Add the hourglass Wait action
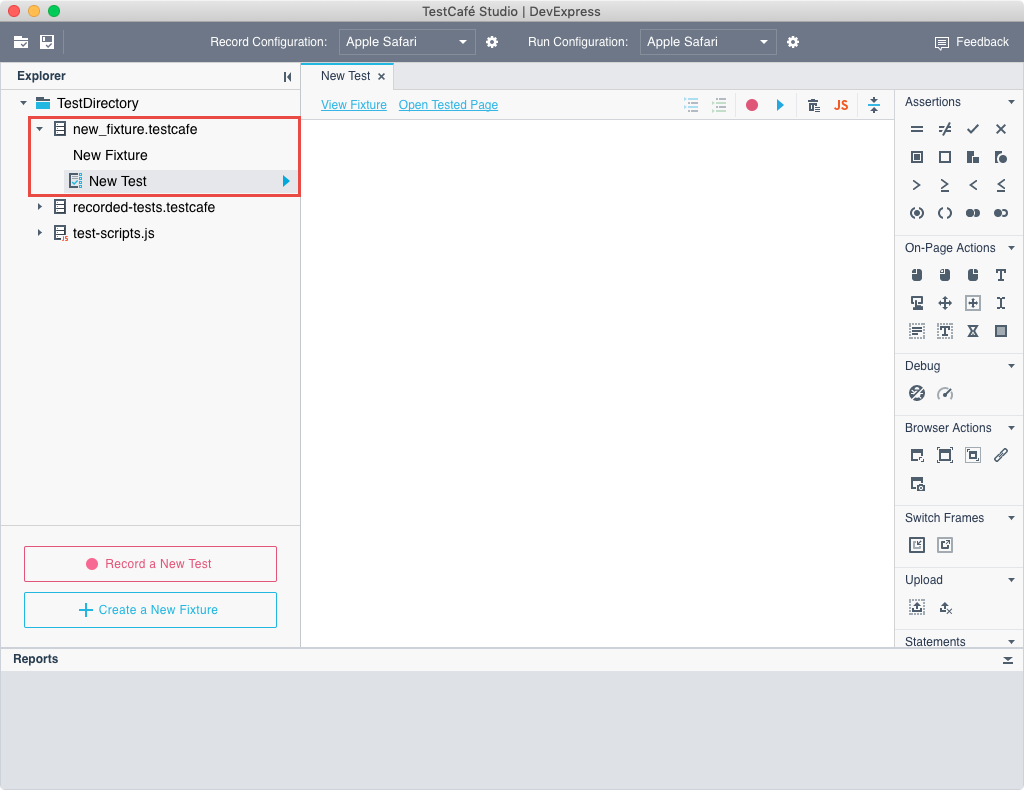Screen dimensions: 1024x790 coord(973,331)
